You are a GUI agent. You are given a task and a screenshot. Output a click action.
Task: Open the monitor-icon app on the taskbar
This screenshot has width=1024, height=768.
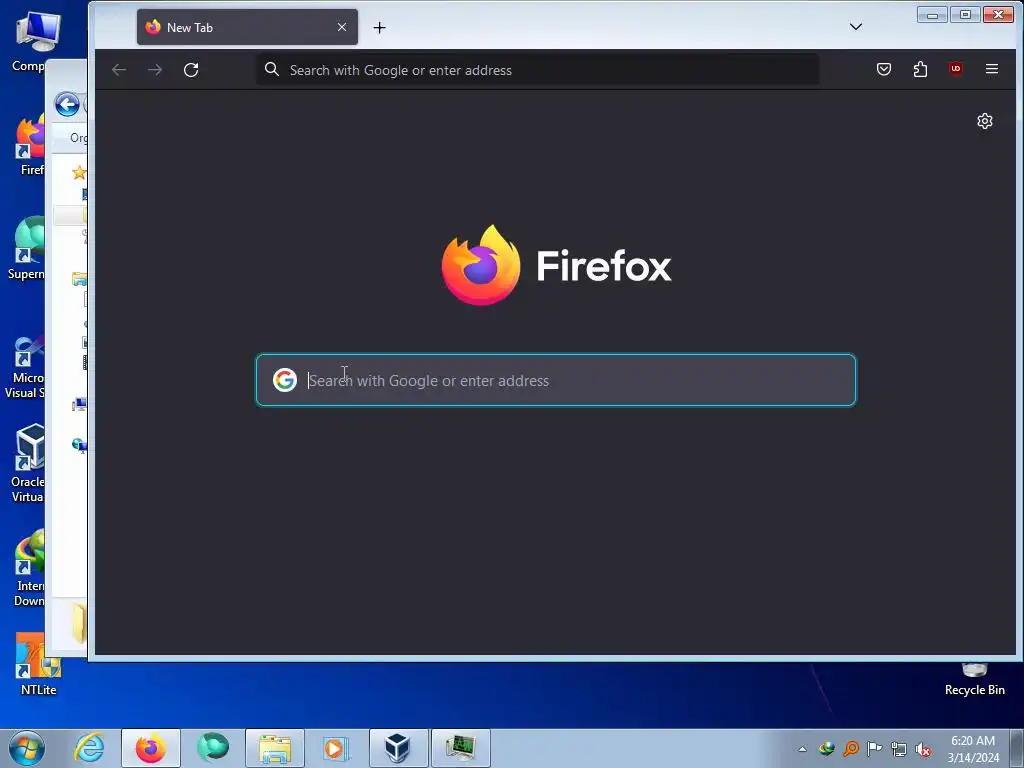click(461, 748)
